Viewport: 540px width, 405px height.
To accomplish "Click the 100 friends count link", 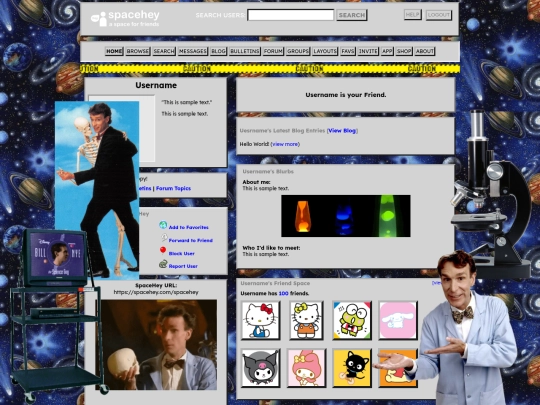I will click(x=283, y=293).
